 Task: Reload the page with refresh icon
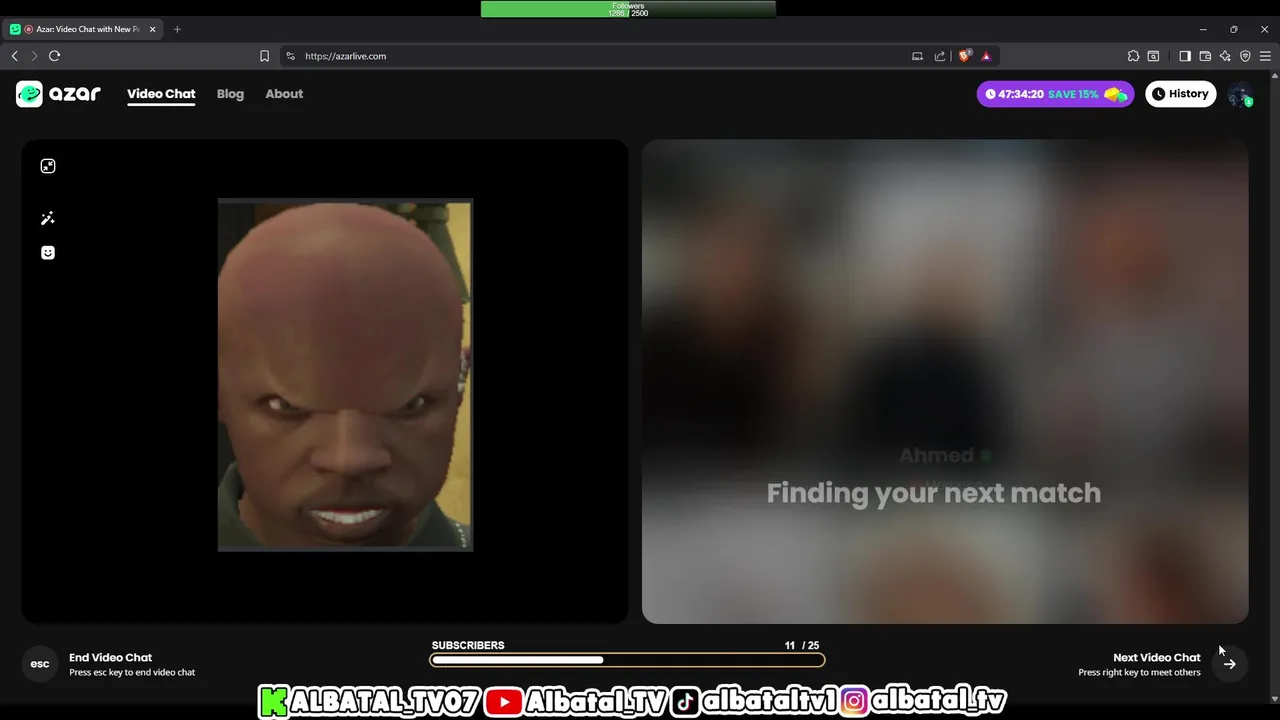55,56
